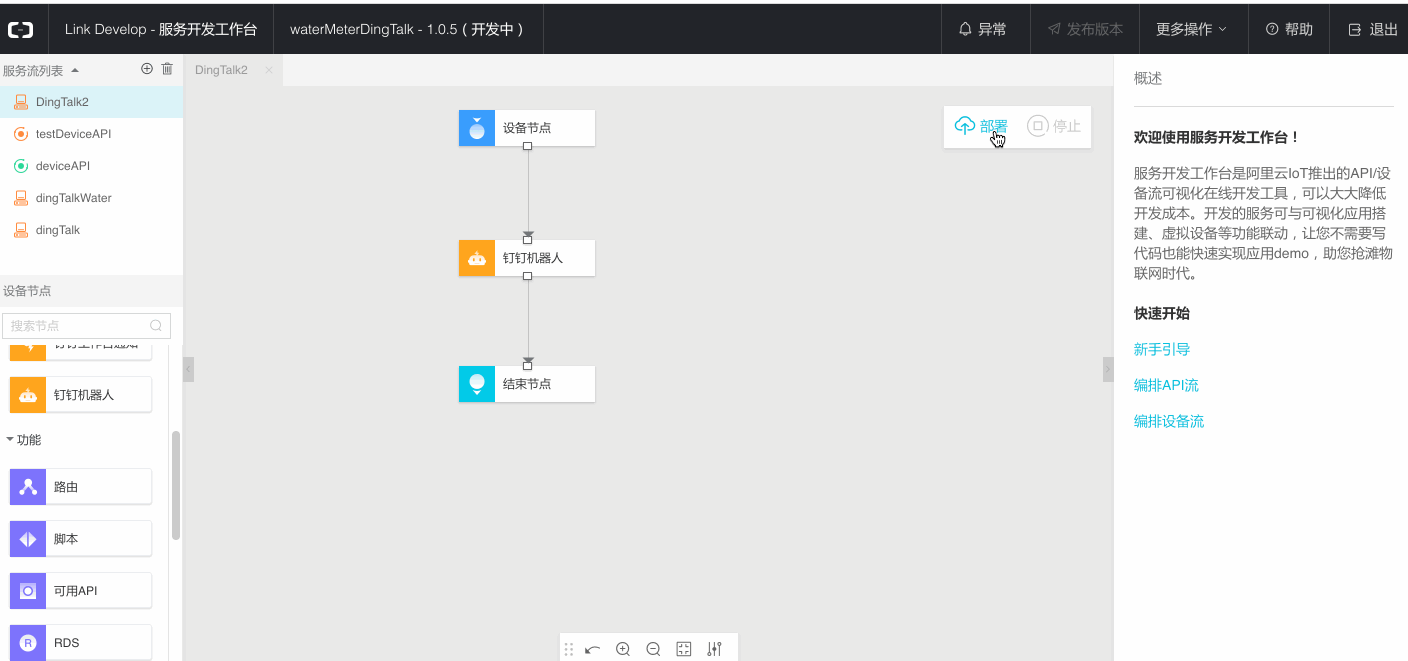The width and height of the screenshot is (1408, 661).
Task: Click 退出 to log out
Action: 1373,30
